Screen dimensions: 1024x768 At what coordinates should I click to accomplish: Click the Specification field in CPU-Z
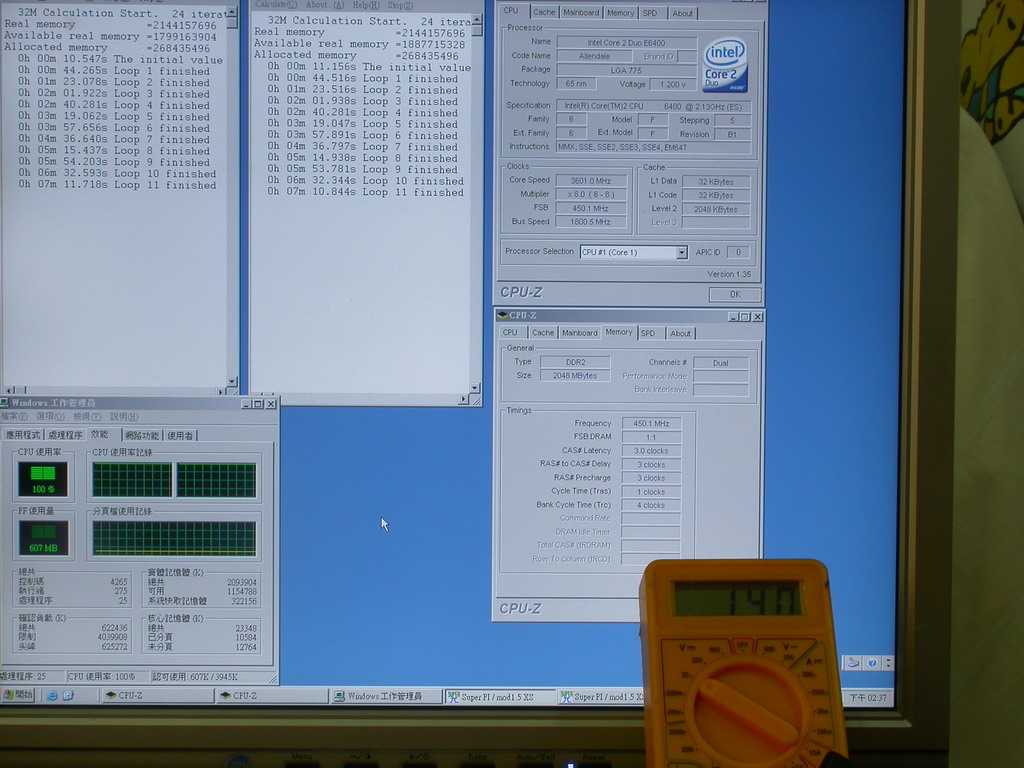[x=653, y=106]
